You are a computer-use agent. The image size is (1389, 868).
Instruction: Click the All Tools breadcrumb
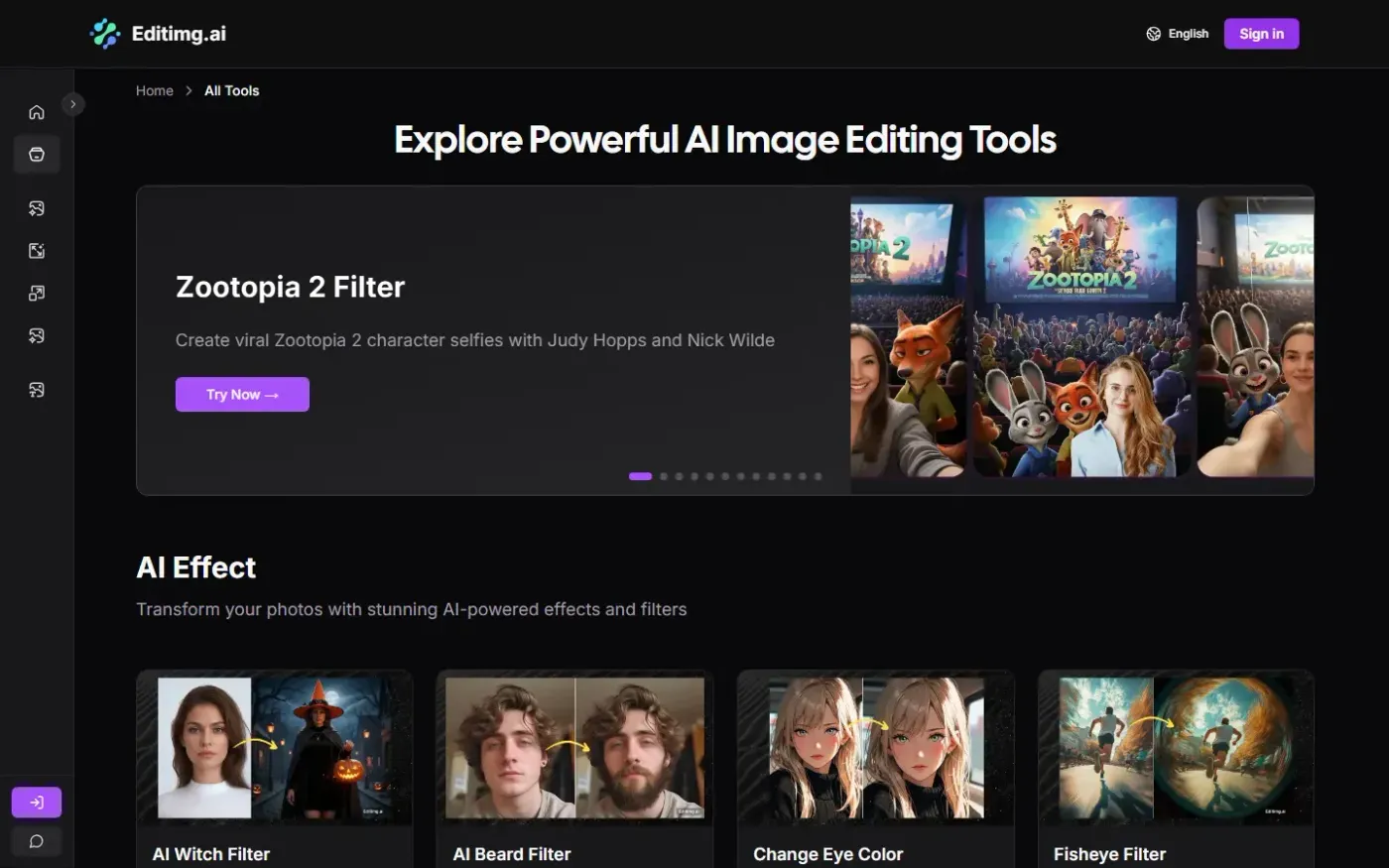coord(232,90)
